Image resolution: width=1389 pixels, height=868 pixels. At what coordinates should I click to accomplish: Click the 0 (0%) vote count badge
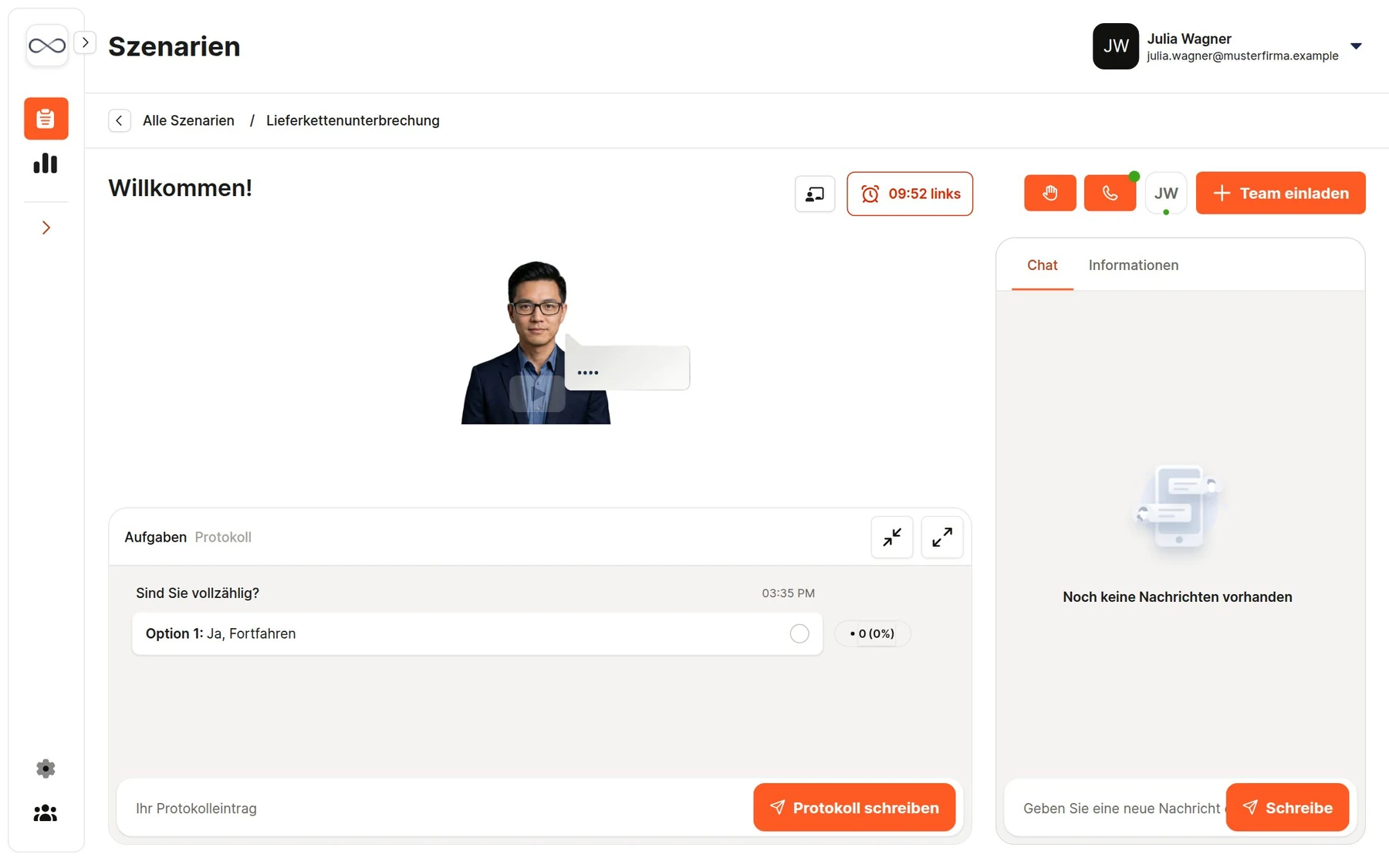[x=872, y=633]
